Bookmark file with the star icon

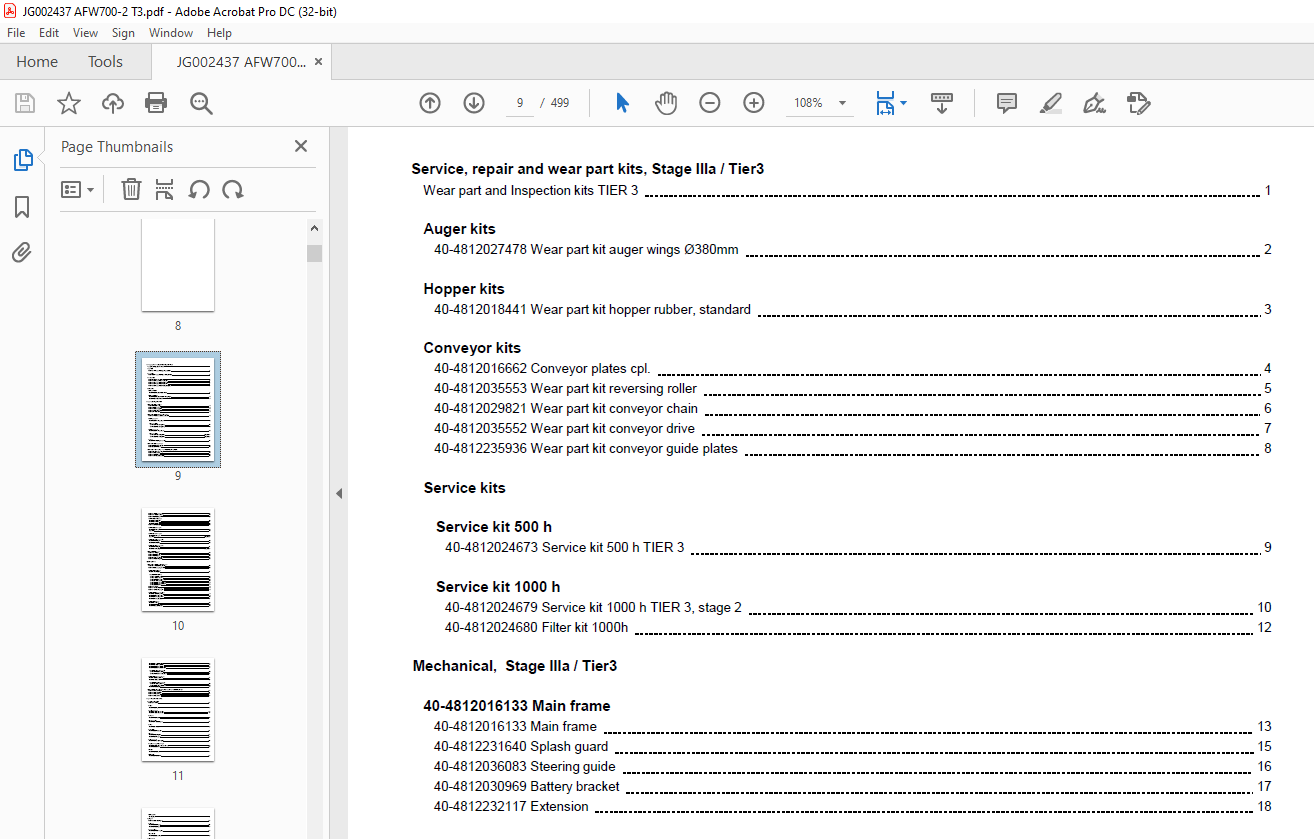(x=68, y=103)
